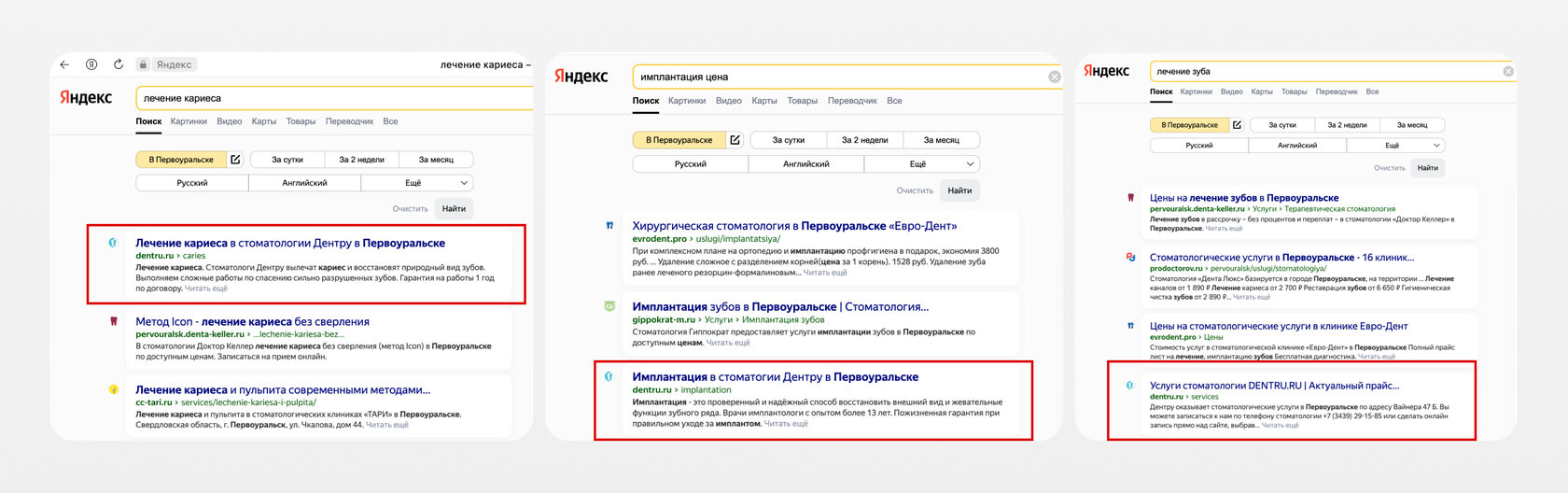This screenshot has height=493, width=1568.
Task: Click favicon of Имплантация в стоматогии Дентру result
Action: [x=609, y=376]
